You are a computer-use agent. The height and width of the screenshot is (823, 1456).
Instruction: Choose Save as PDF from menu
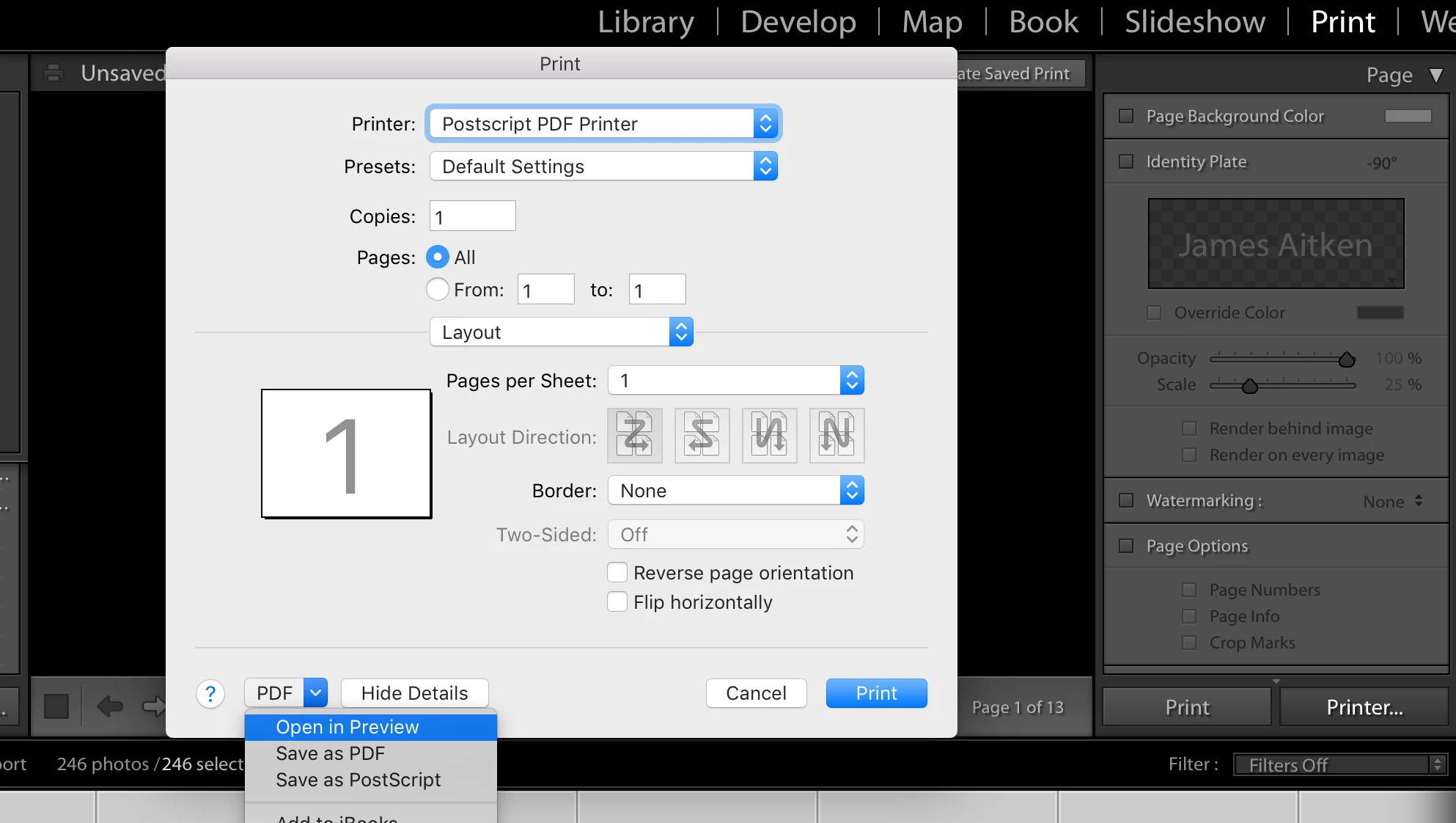[x=330, y=753]
